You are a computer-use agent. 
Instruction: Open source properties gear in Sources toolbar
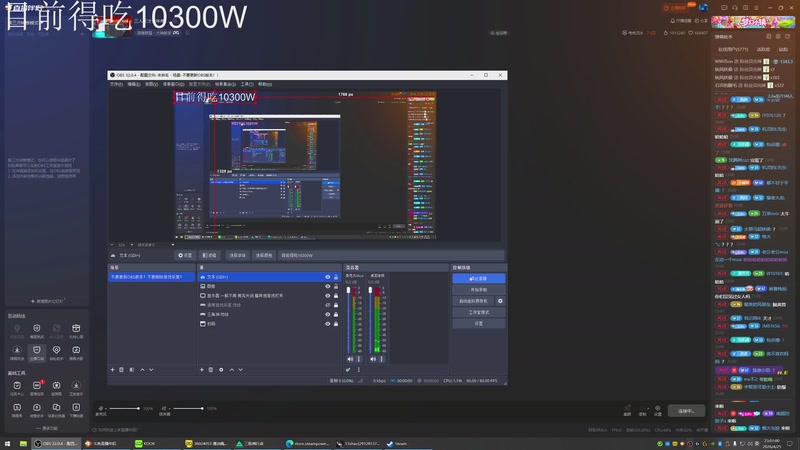[x=221, y=369]
